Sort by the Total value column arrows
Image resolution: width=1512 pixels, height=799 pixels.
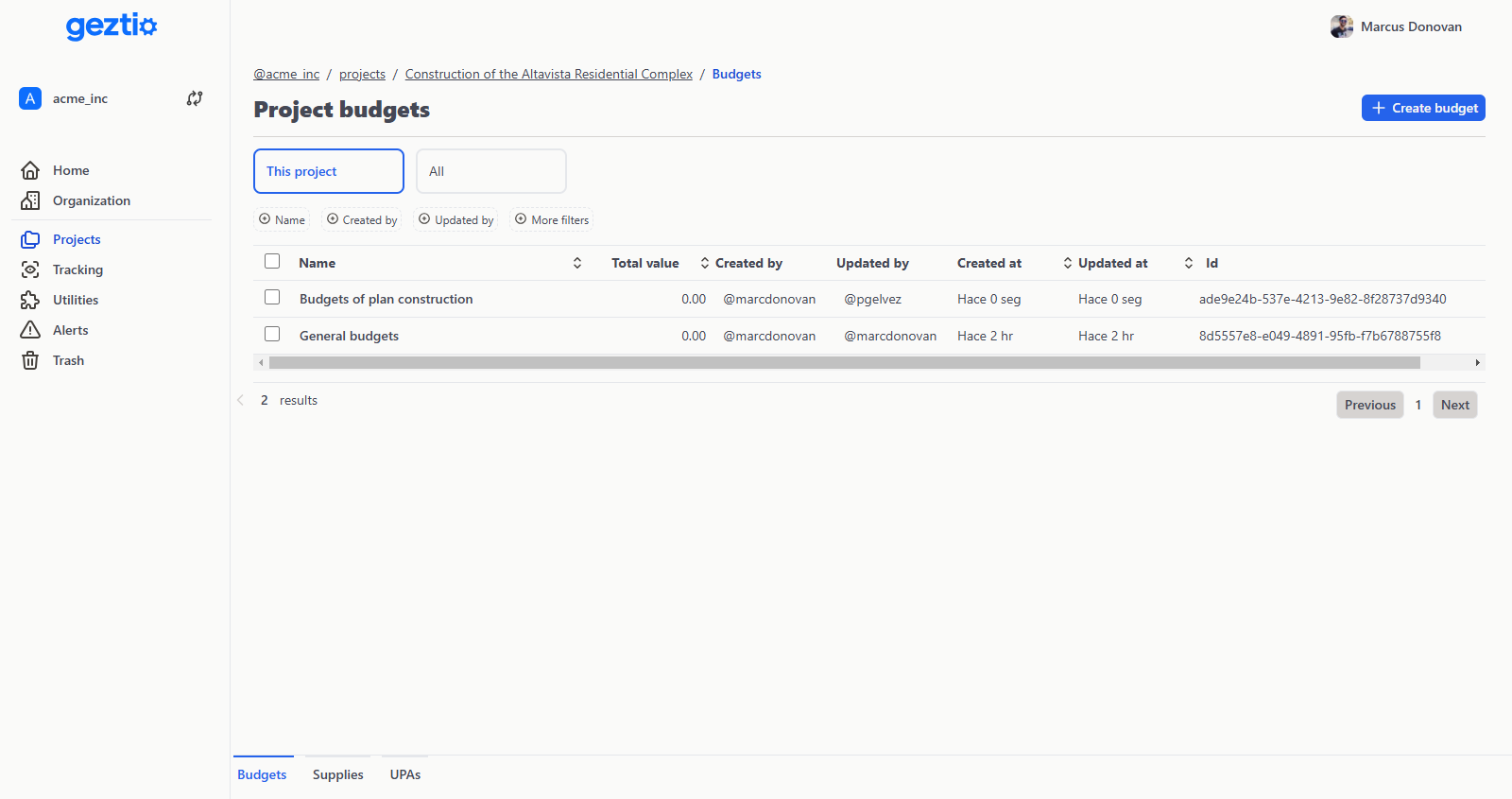pos(705,263)
